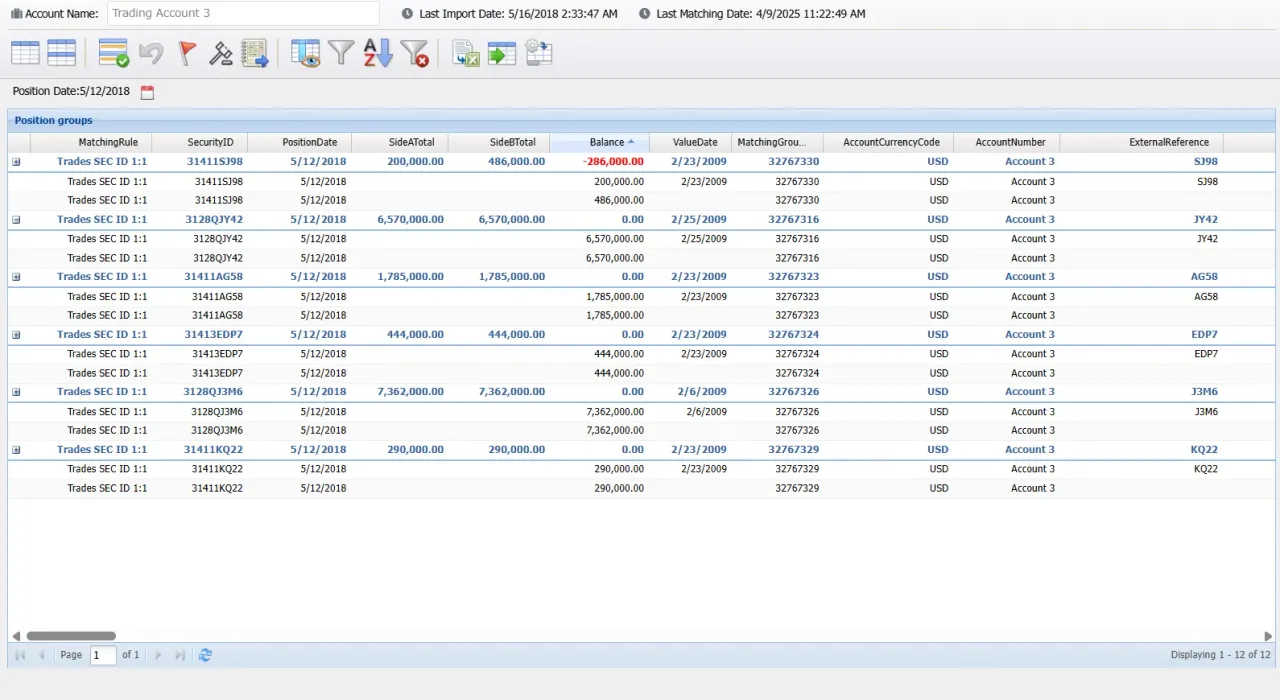Click the export to Excel icon
Screen dimensions: 1280x700
coord(465,53)
